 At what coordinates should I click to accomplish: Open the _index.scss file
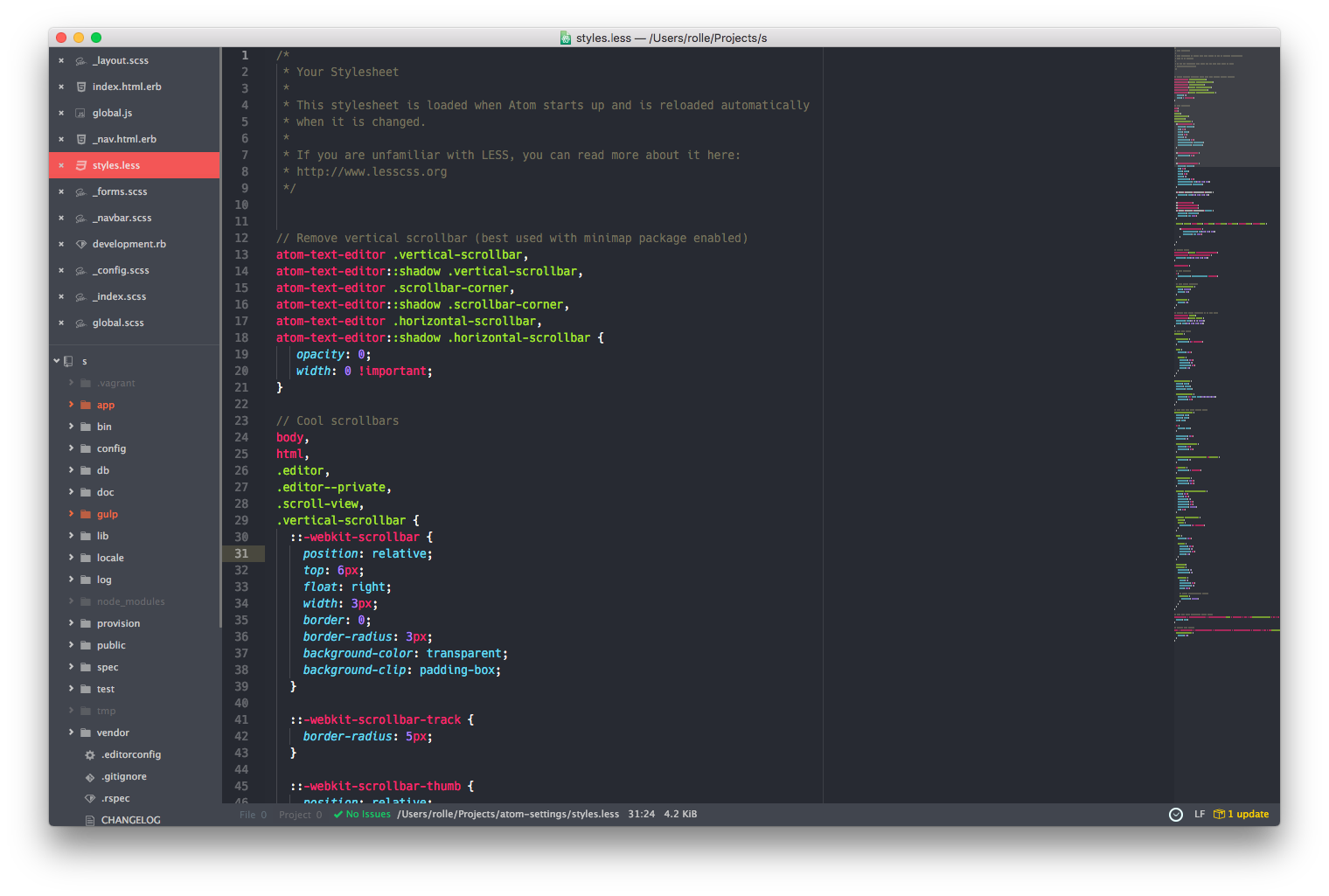coord(119,296)
